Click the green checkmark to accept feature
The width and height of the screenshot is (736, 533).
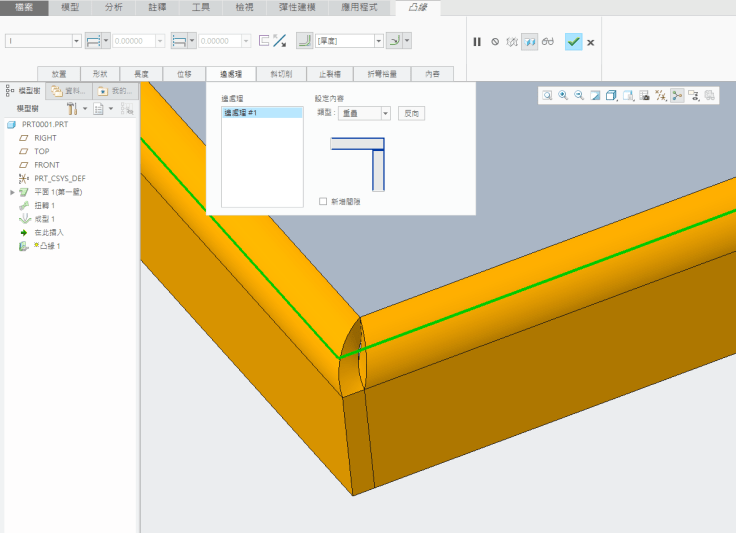click(x=573, y=42)
